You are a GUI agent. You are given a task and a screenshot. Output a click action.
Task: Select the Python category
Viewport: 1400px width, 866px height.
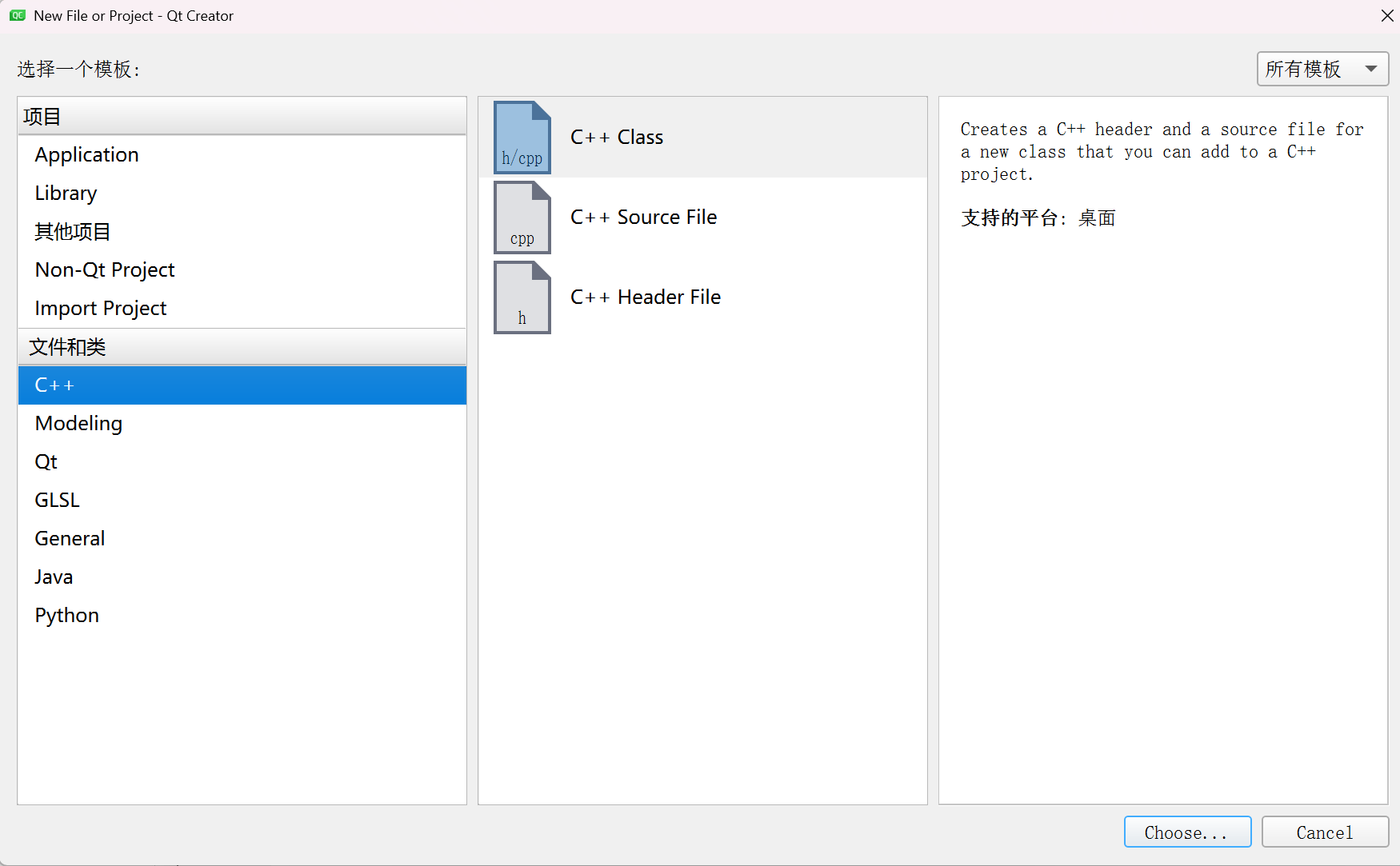coord(66,615)
